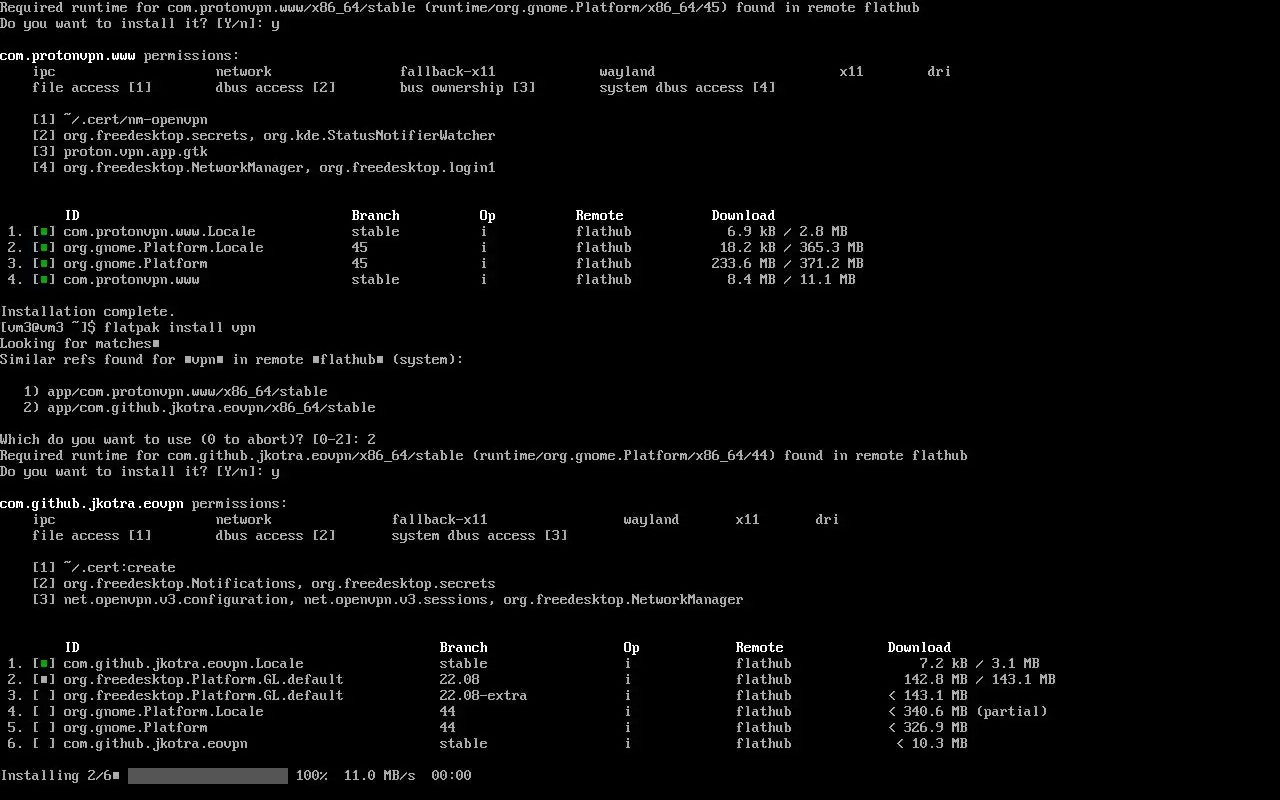Click the '[vm3@vm3 ~]$' shell prompt

(48, 328)
